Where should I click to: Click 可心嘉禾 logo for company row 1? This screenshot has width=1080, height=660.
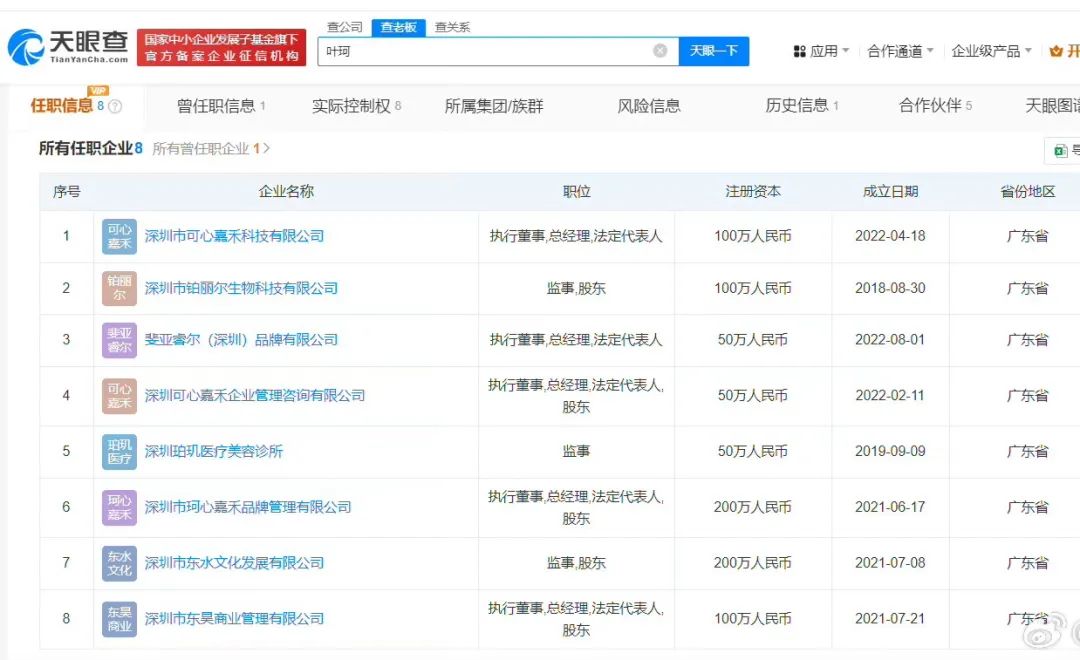click(119, 237)
